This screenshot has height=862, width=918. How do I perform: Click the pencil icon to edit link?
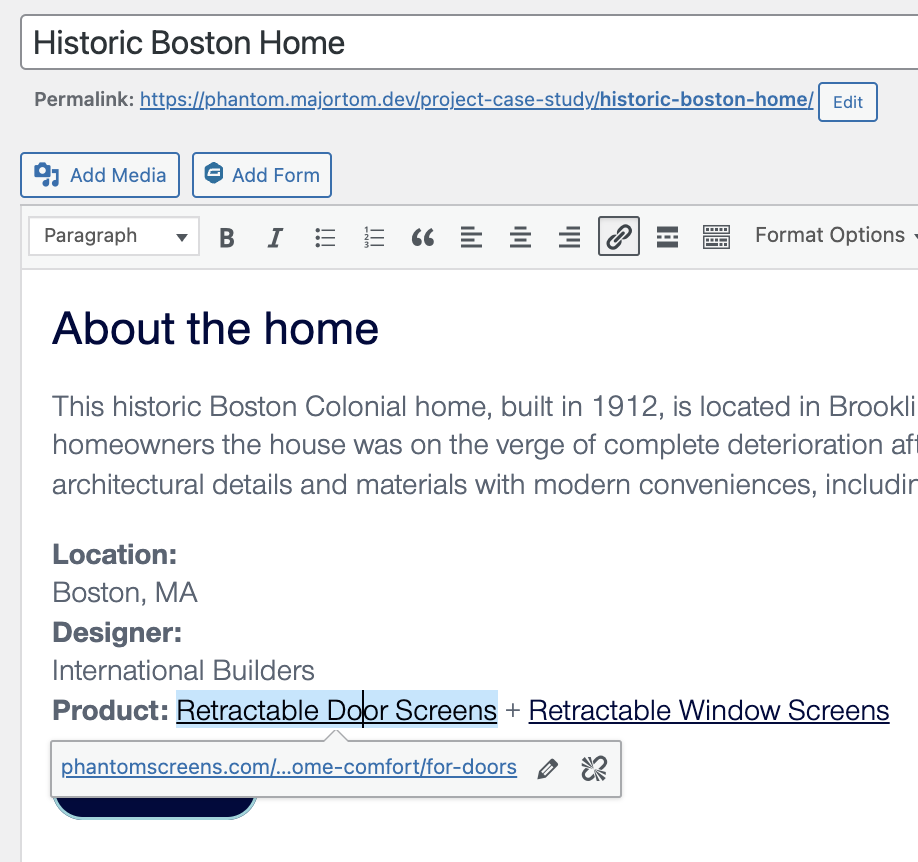(547, 768)
